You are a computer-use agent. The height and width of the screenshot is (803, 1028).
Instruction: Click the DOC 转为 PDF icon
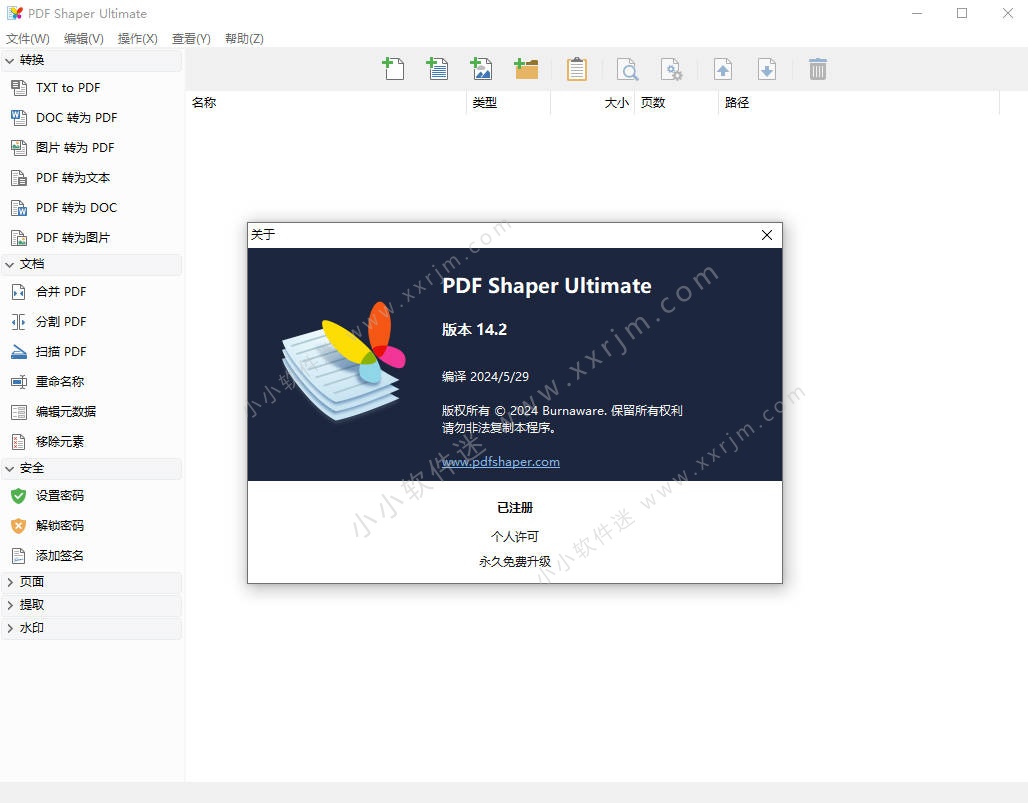click(19, 117)
